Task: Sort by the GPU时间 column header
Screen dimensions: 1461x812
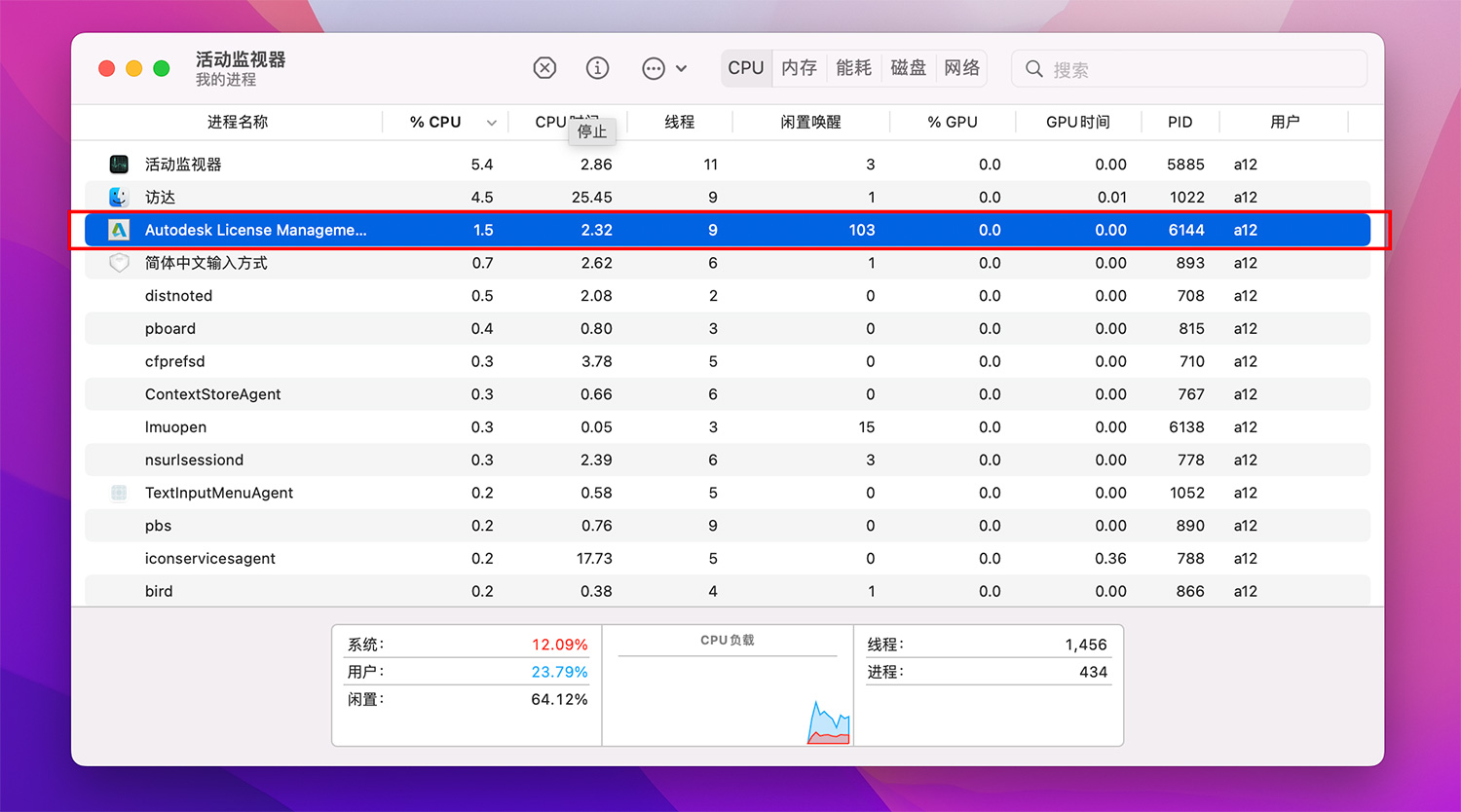Action: click(1078, 122)
